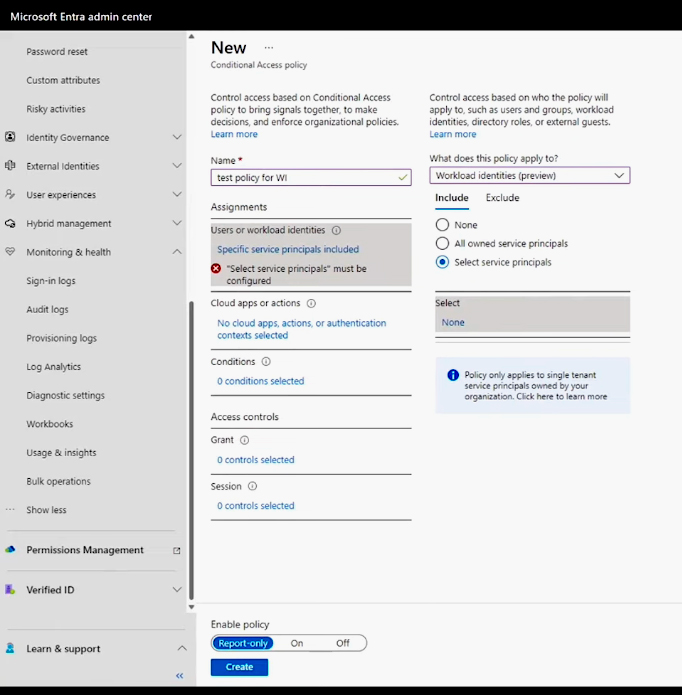
Task: Collapse the sidebar with the double-chevron icon
Action: (x=179, y=675)
